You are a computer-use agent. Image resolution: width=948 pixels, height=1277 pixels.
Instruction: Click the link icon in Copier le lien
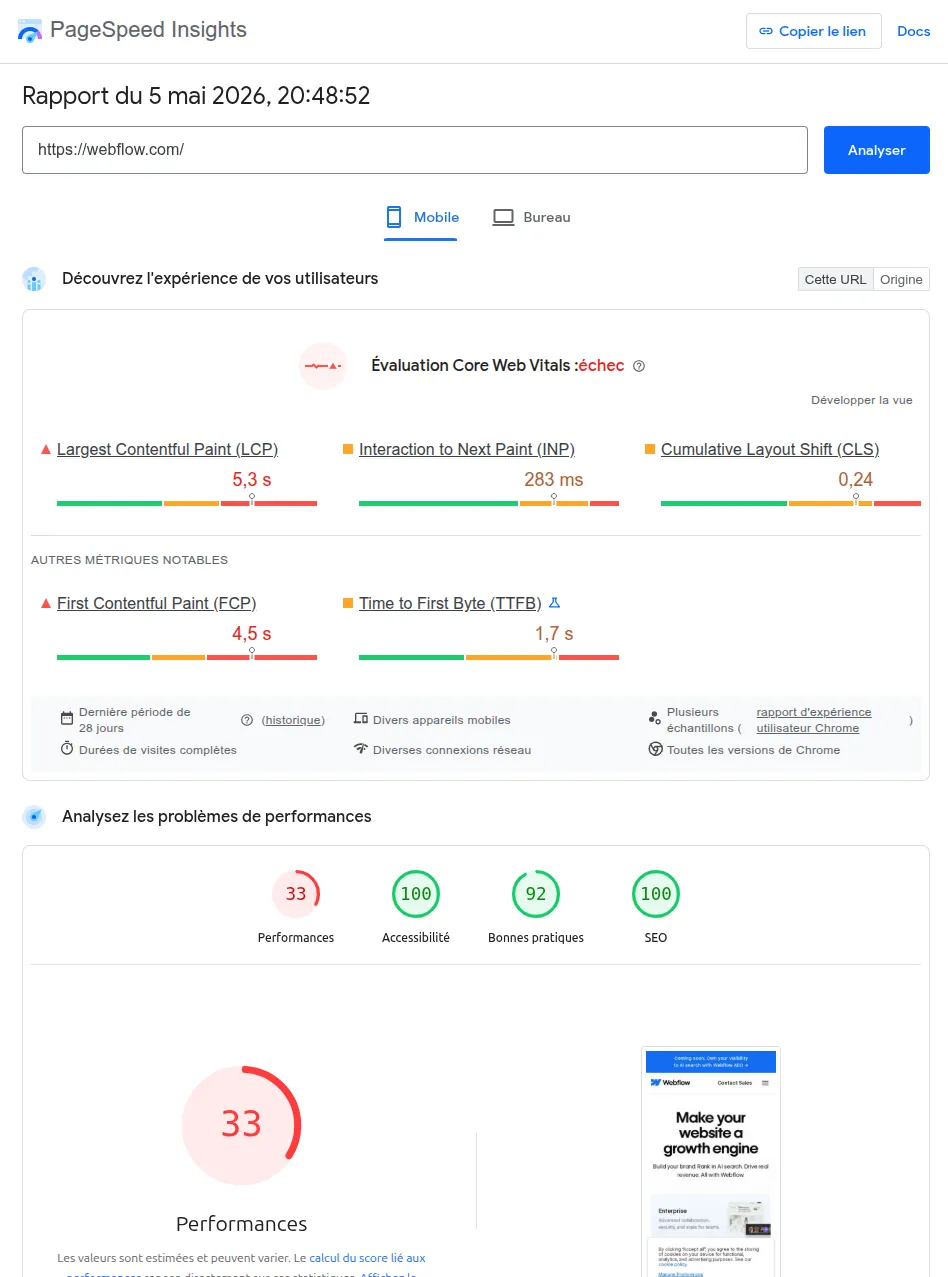click(766, 31)
